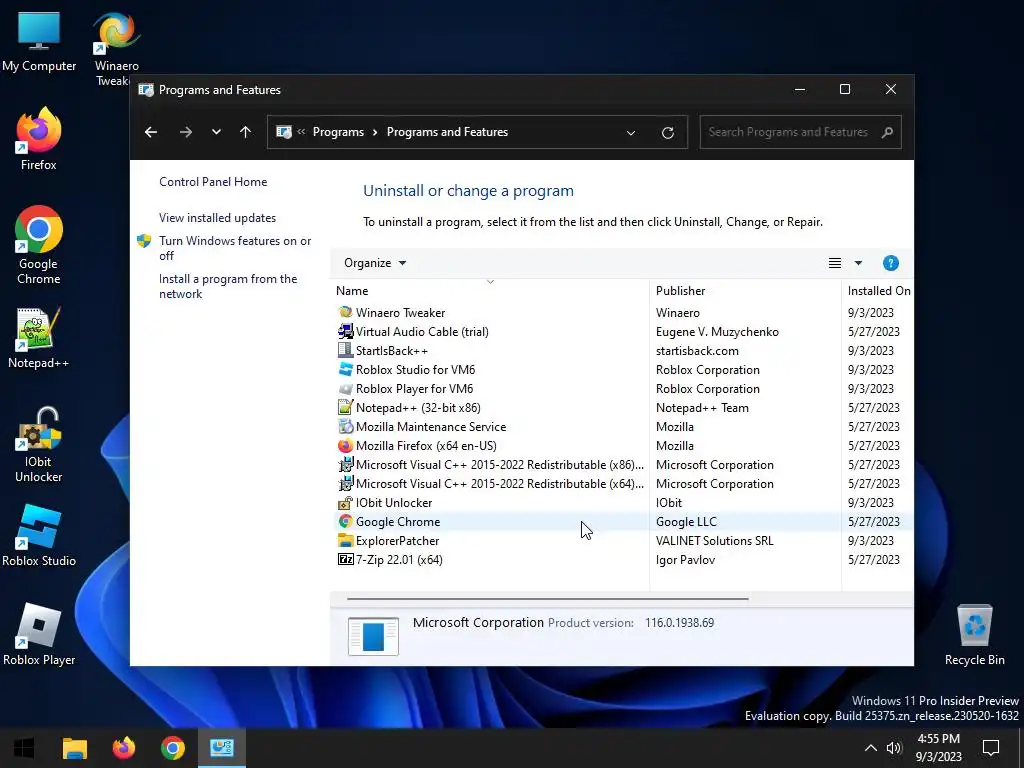Go up one level with the up arrow
Viewport: 1024px width, 768px height.
tap(246, 132)
